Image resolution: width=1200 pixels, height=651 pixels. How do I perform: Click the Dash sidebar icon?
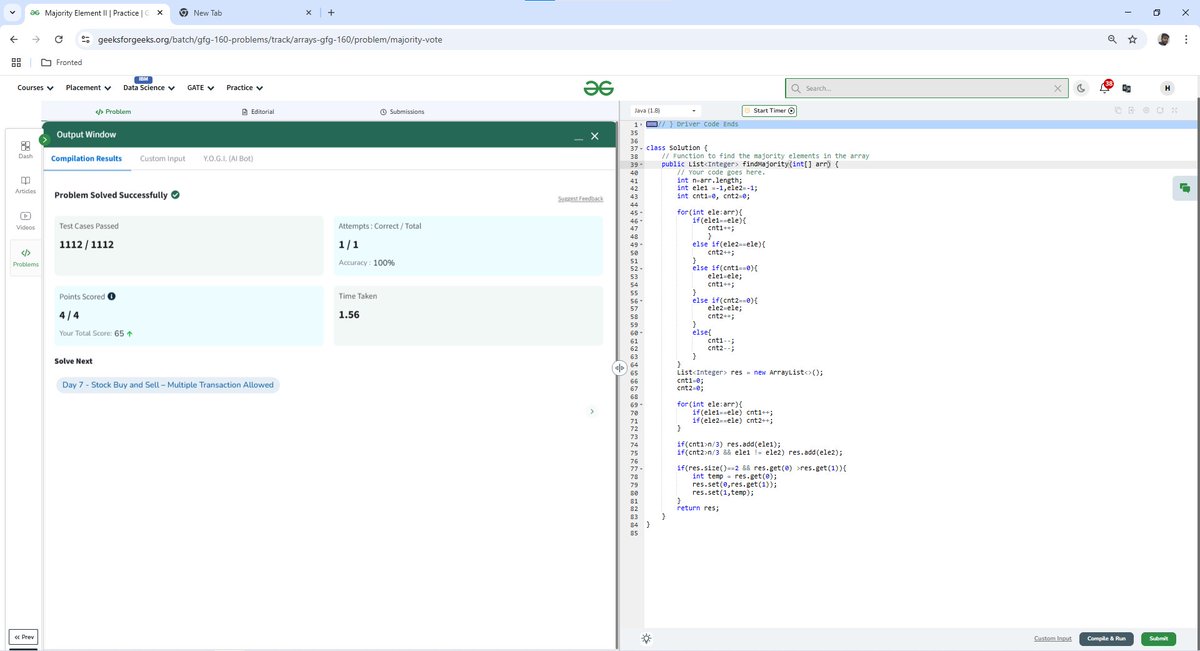pyautogui.click(x=26, y=150)
